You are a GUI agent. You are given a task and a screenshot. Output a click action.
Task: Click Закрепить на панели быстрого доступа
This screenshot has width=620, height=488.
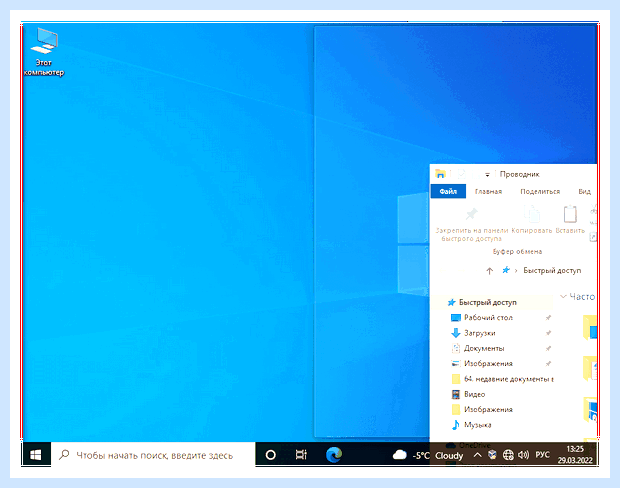pos(472,224)
